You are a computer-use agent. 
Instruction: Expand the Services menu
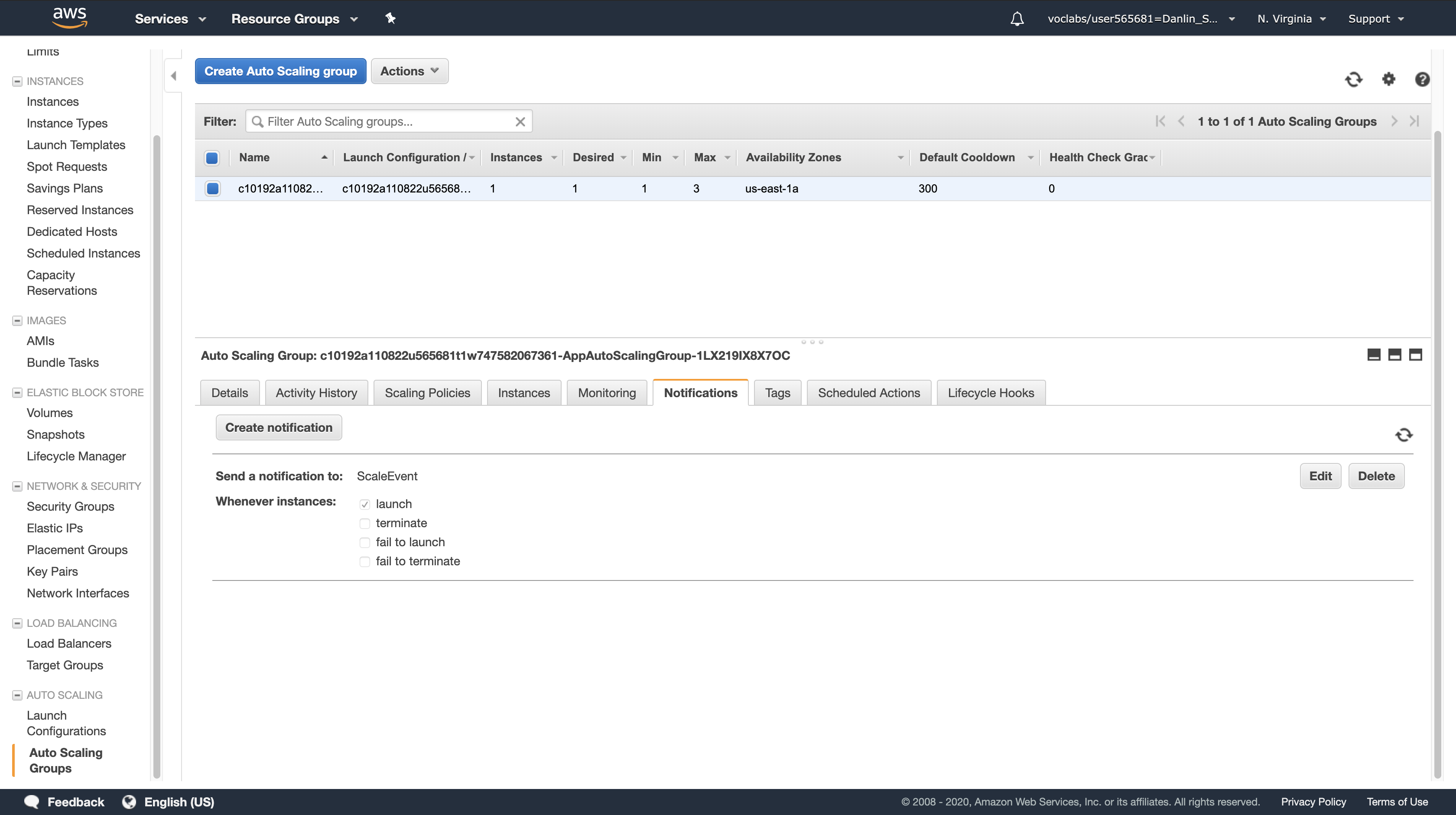pos(169,19)
